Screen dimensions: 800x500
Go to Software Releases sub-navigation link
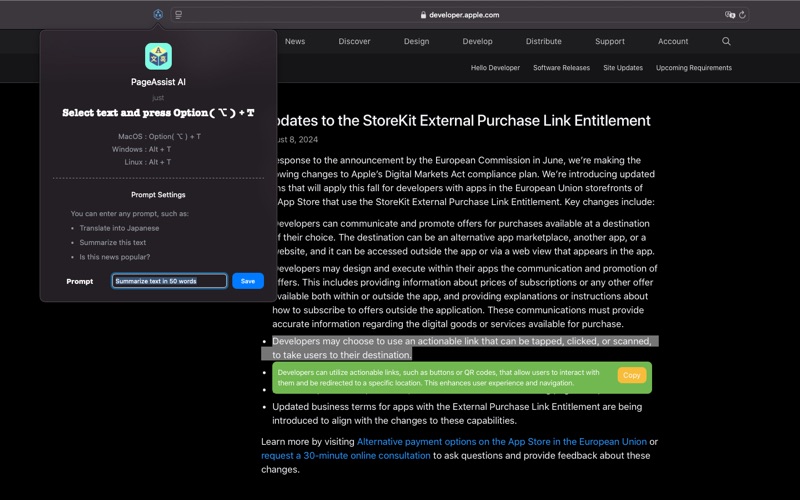pyautogui.click(x=561, y=68)
